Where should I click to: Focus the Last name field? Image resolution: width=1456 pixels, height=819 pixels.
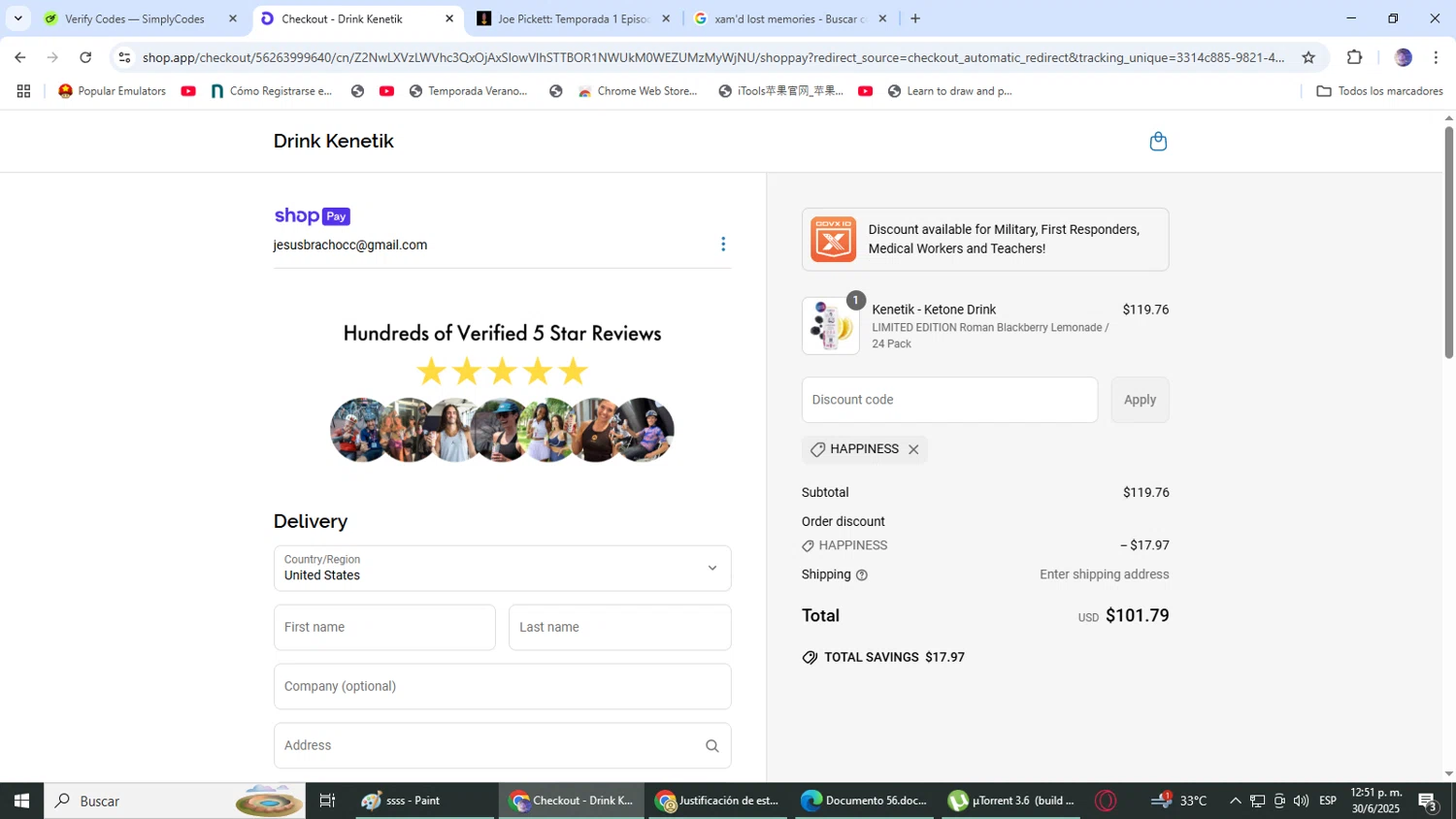pos(619,627)
